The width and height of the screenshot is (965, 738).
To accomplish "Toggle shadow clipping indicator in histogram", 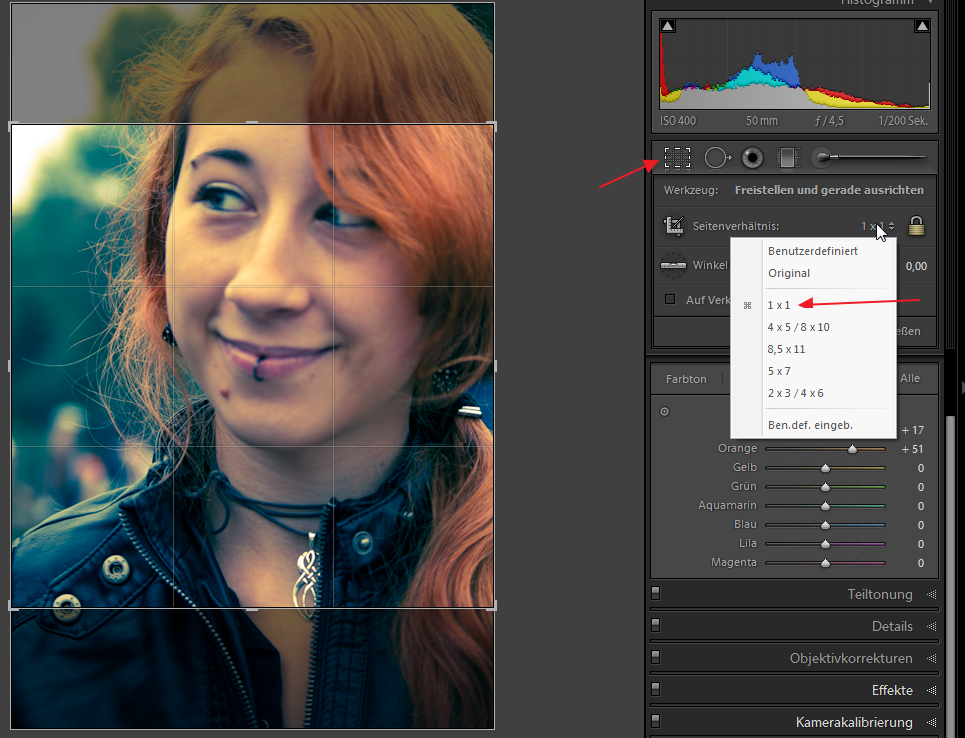I will point(668,25).
